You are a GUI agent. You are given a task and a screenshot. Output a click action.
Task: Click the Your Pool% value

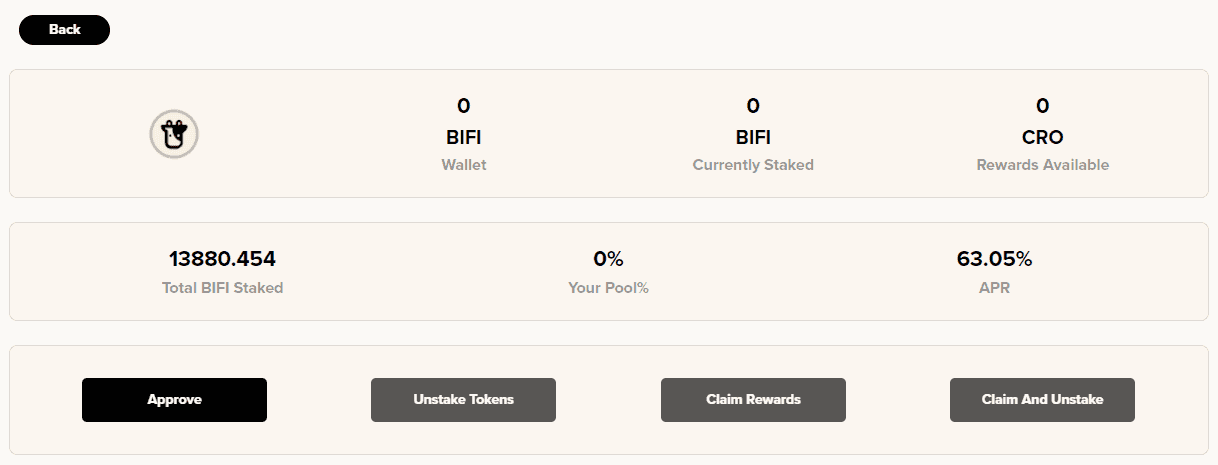[x=608, y=259]
